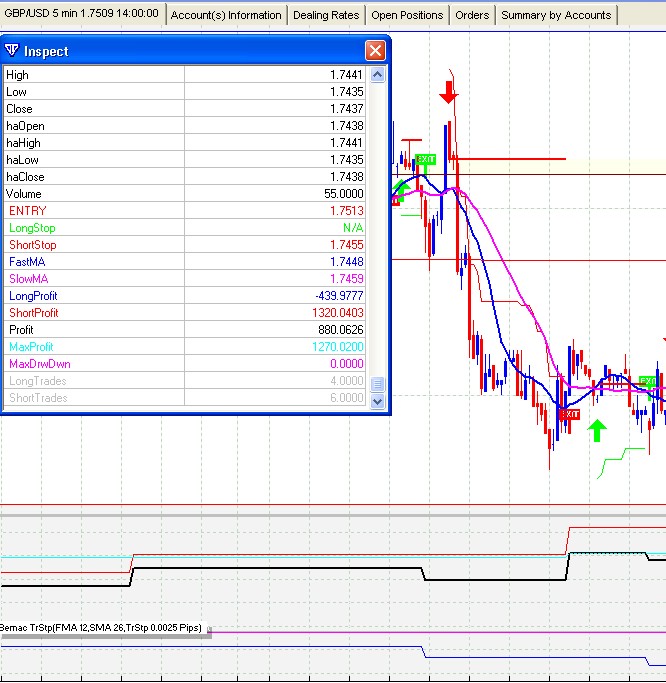The width and height of the screenshot is (666, 683).
Task: Select the Open Positions tab
Action: 407,15
